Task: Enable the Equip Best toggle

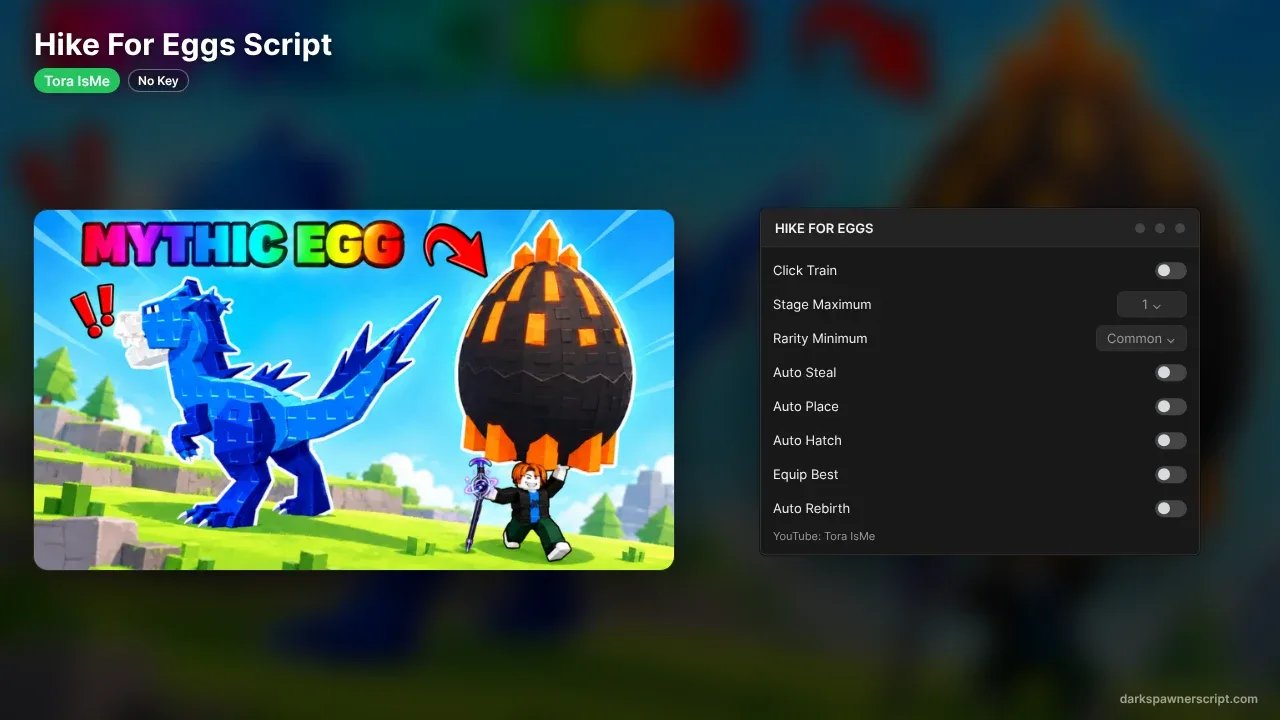Action: click(1171, 474)
